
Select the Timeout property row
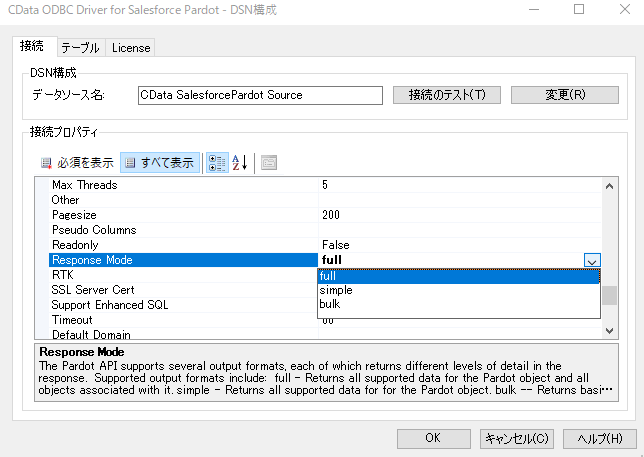[x=183, y=320]
